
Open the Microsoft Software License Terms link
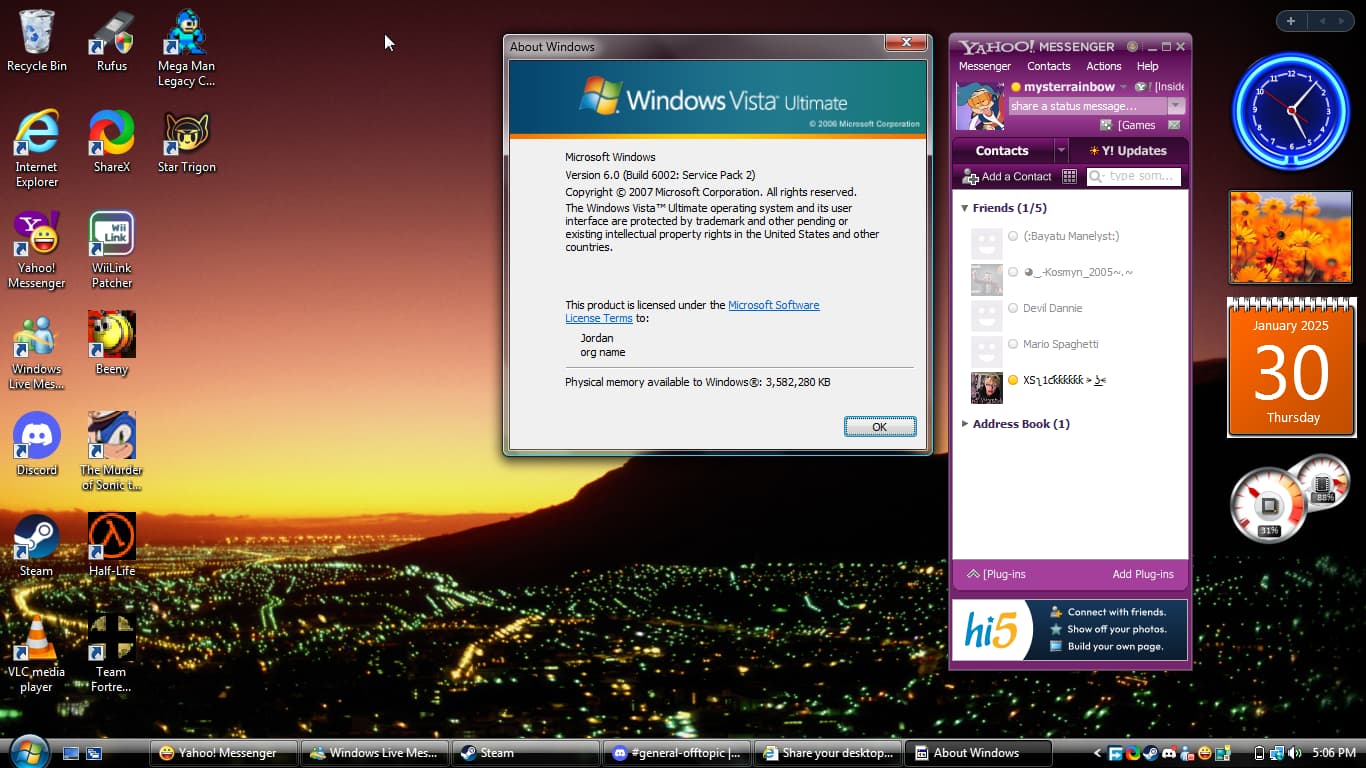(692, 312)
